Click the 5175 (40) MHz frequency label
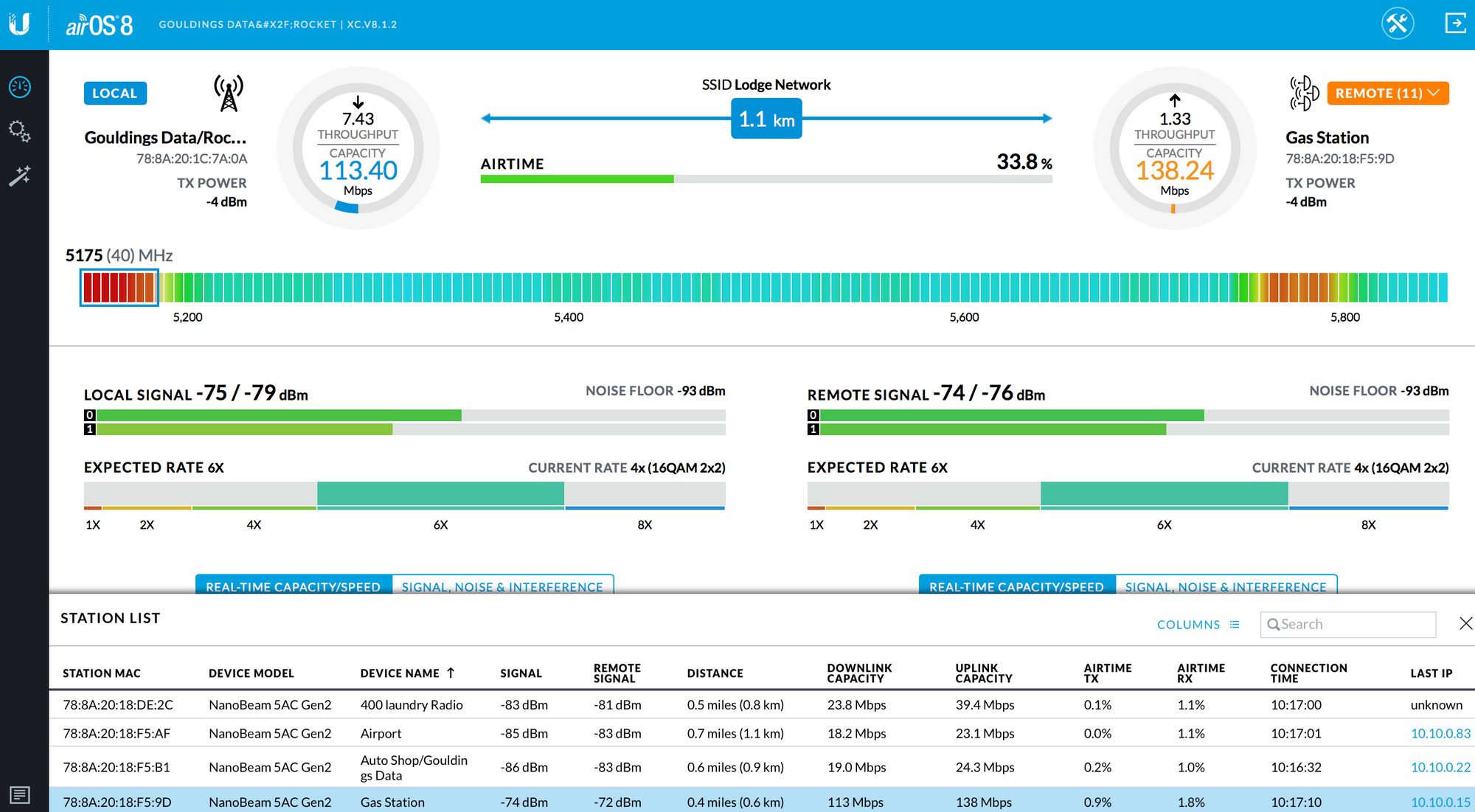Screen dimensions: 1475x812 (x=119, y=256)
